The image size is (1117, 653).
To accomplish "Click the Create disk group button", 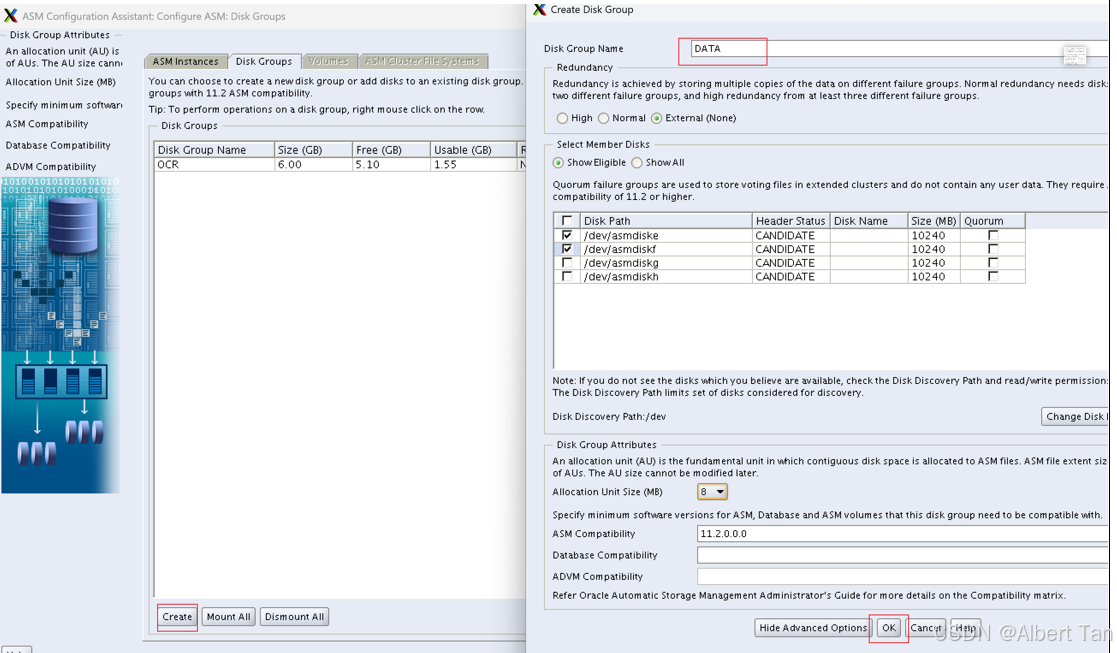I will point(177,617).
